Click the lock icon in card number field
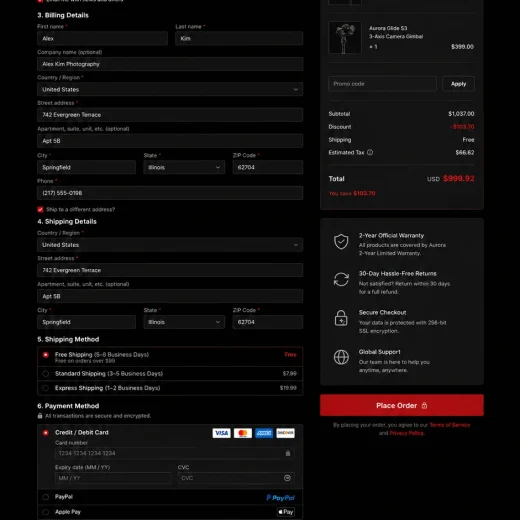Image resolution: width=520 pixels, height=520 pixels. 288,453
